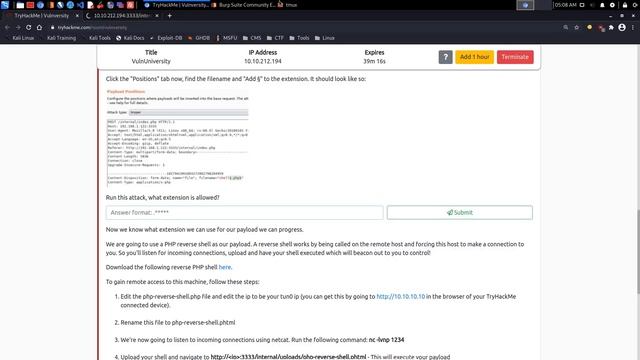Image resolution: width=640 pixels, height=360 pixels.
Task: Click the yellow extension icon in toolbar
Action: tap(589, 27)
